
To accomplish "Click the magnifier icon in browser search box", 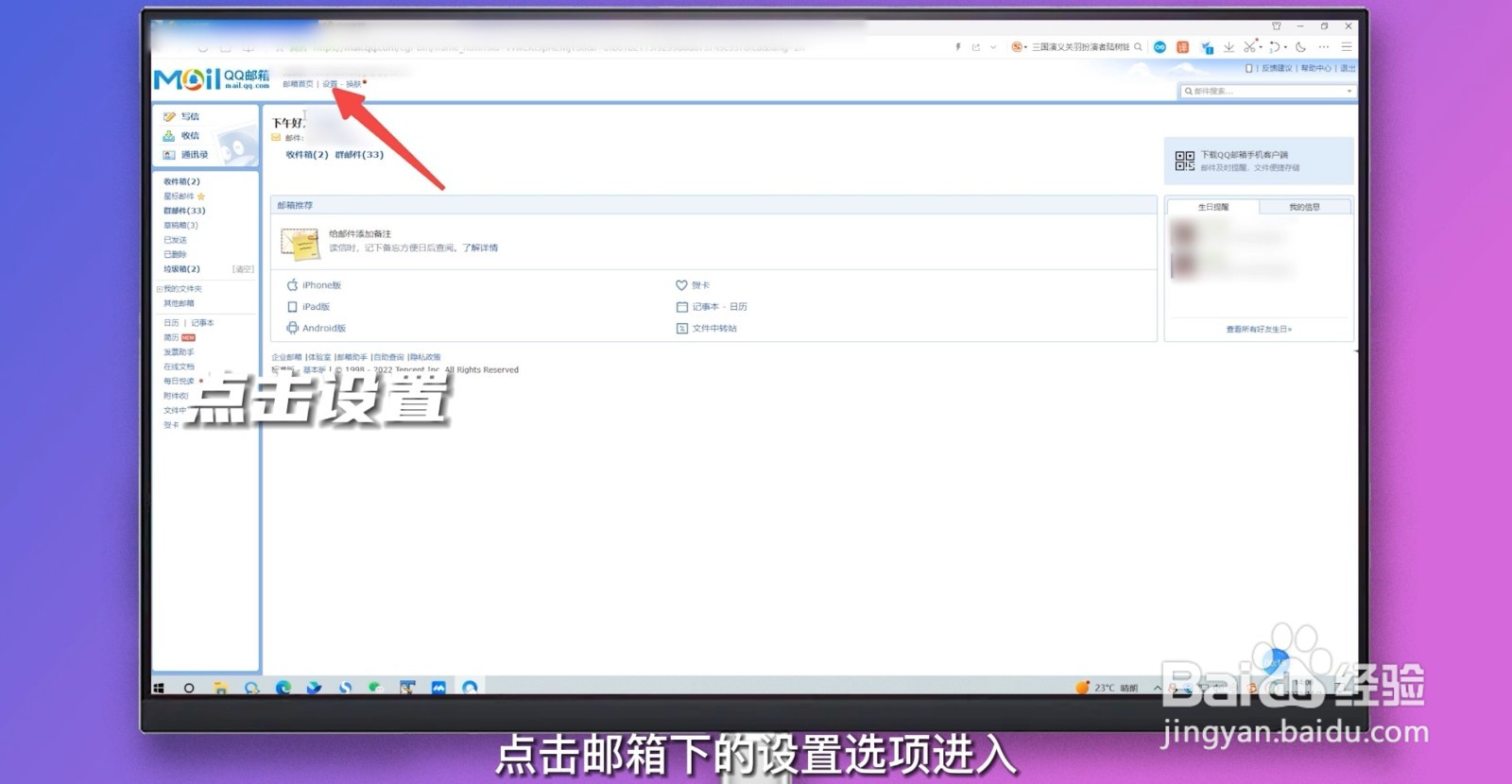I will 1138,46.
